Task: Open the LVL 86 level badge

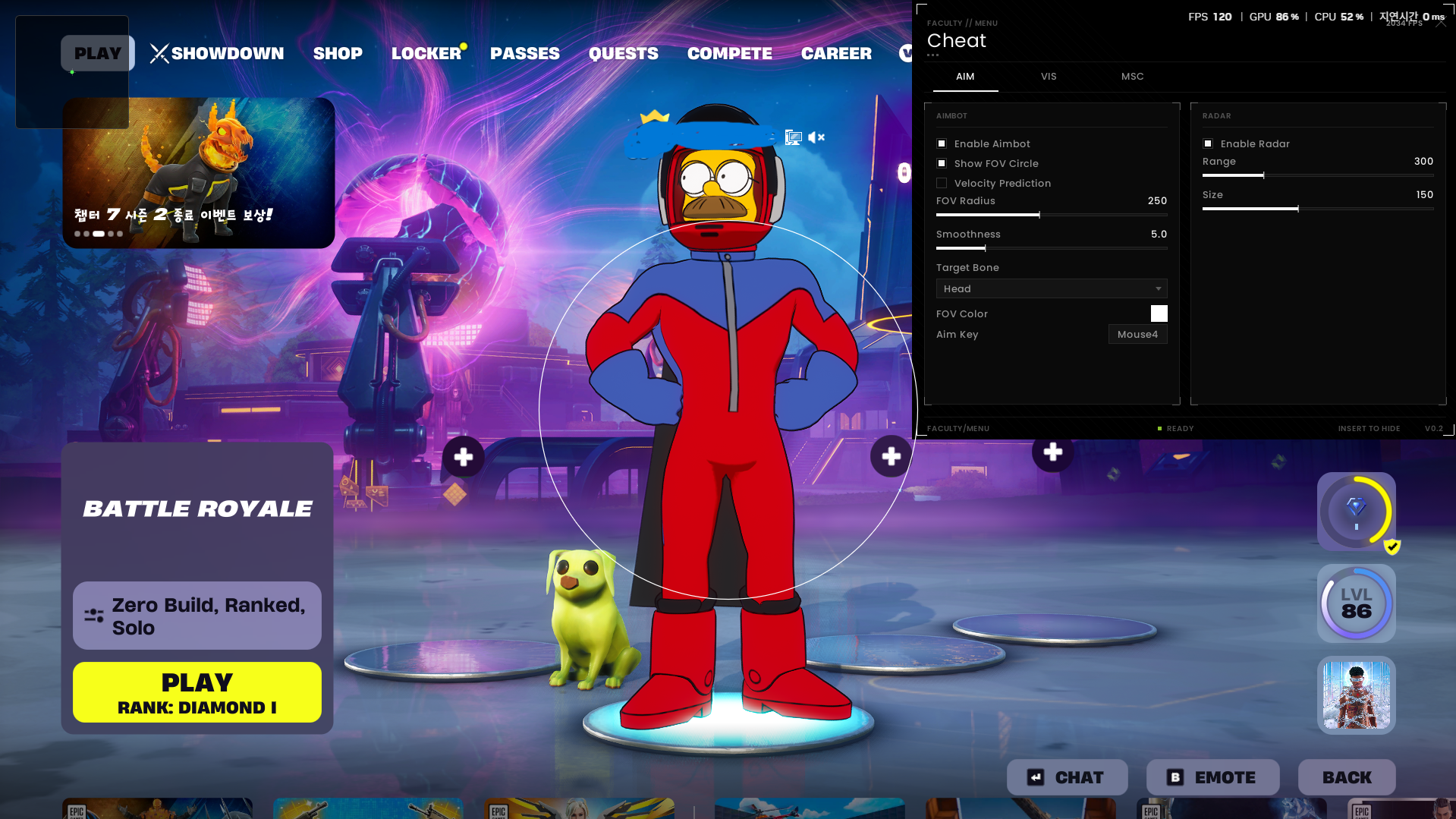Action: tap(1357, 603)
